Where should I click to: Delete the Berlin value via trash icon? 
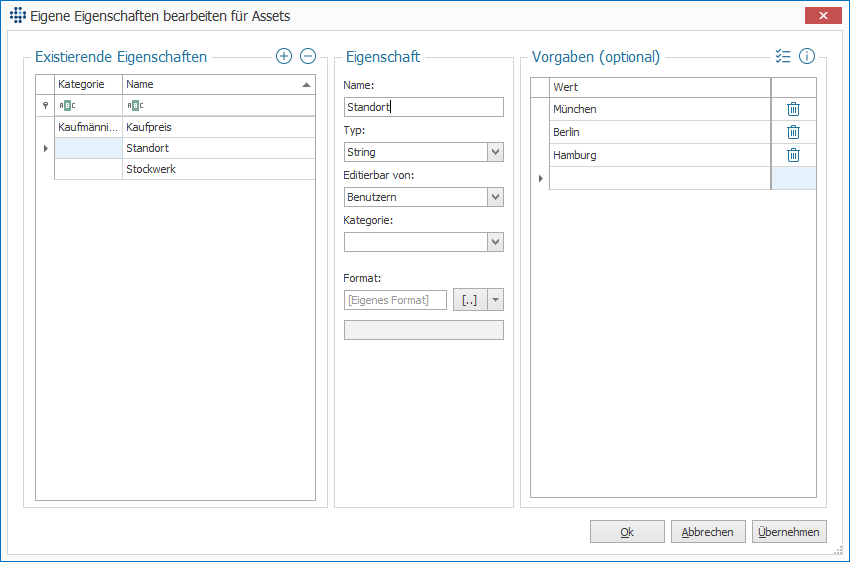[x=793, y=132]
